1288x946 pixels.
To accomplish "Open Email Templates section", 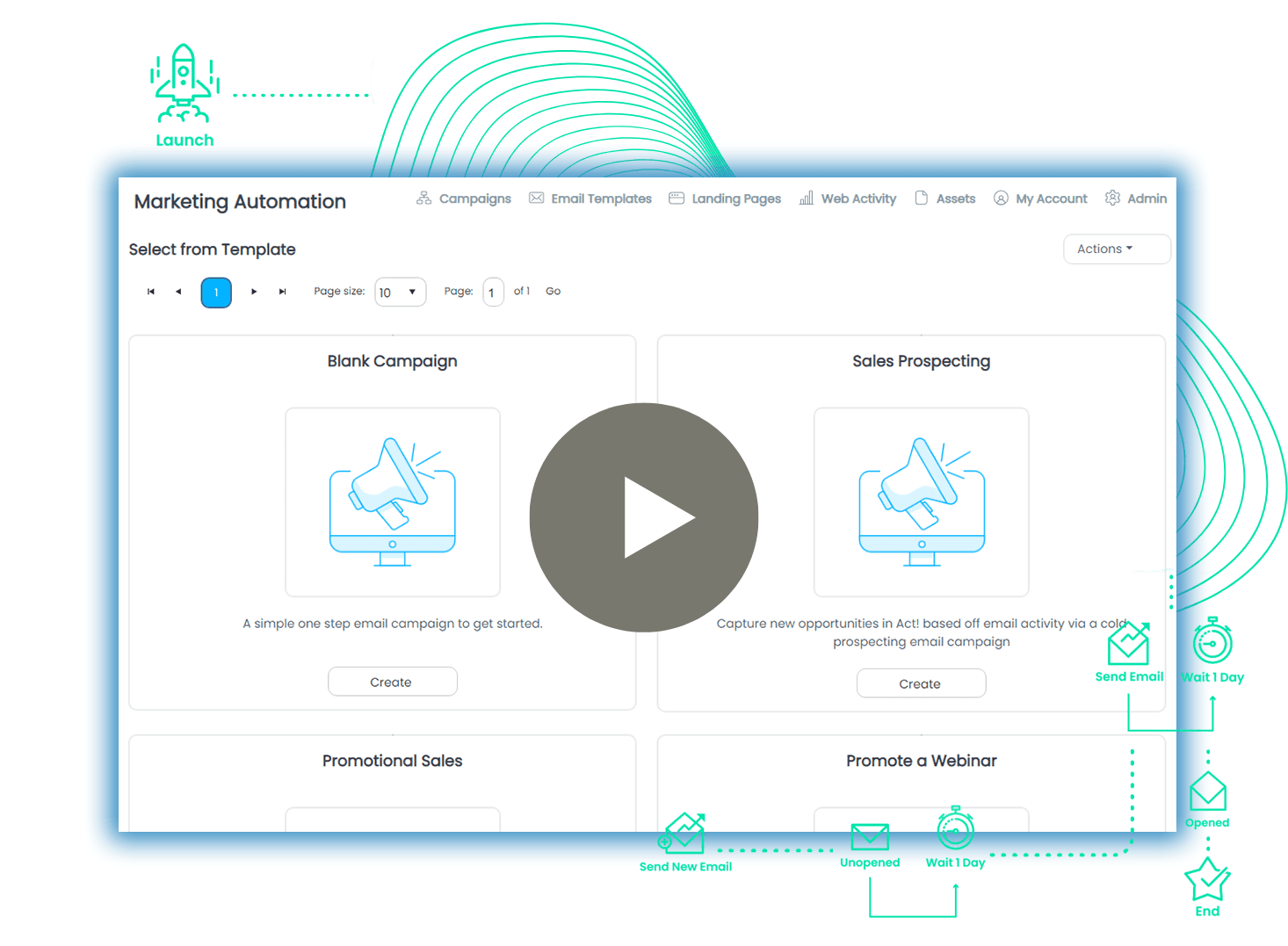I will point(601,199).
